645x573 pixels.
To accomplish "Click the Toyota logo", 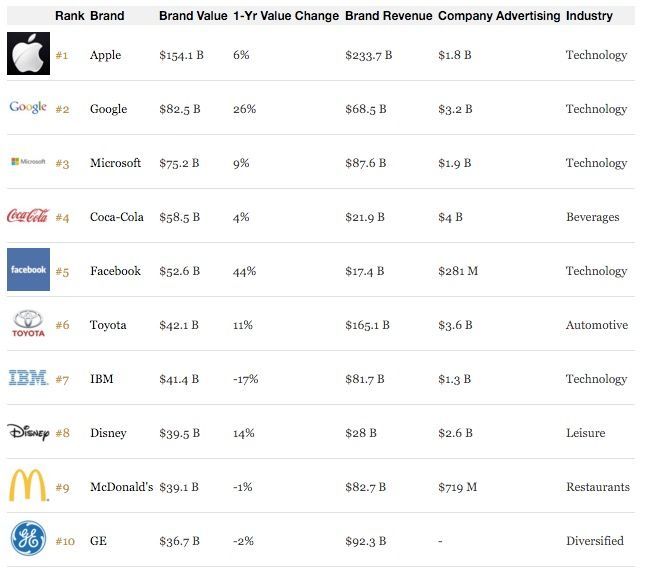I will [x=28, y=324].
